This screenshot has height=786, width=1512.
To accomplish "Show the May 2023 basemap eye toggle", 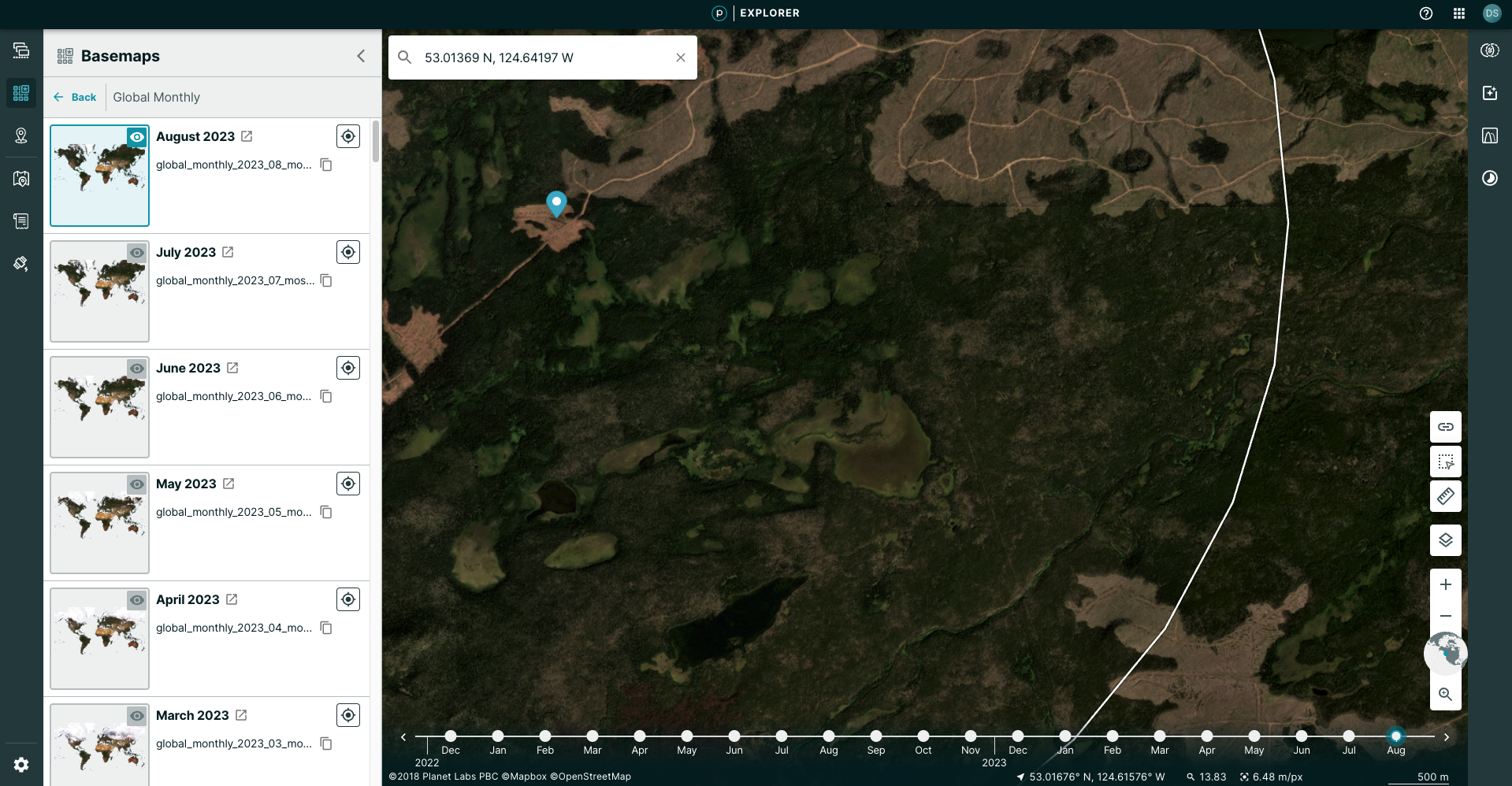I will click(137, 484).
